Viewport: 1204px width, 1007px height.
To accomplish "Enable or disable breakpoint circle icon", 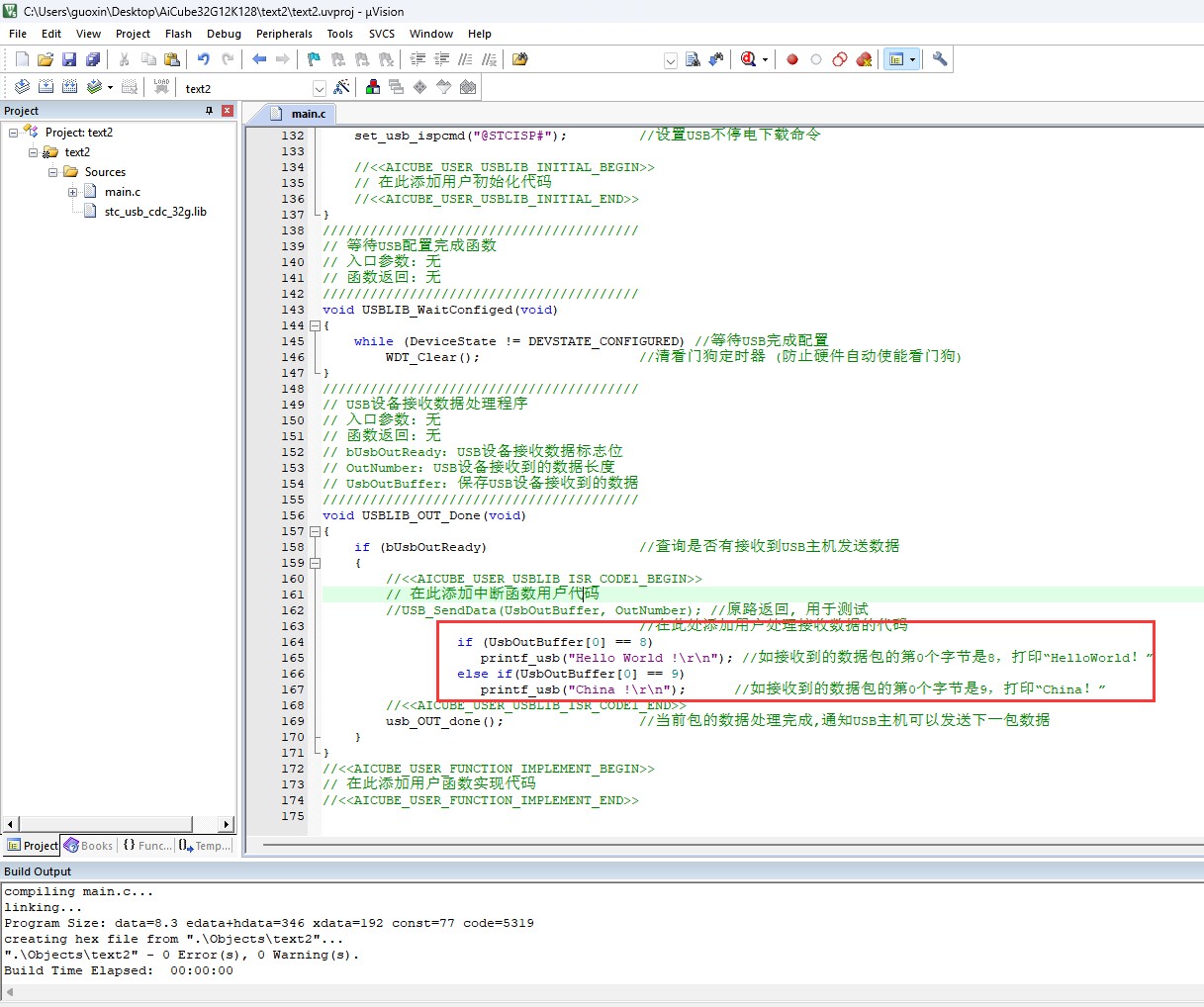I will pyautogui.click(x=816, y=59).
